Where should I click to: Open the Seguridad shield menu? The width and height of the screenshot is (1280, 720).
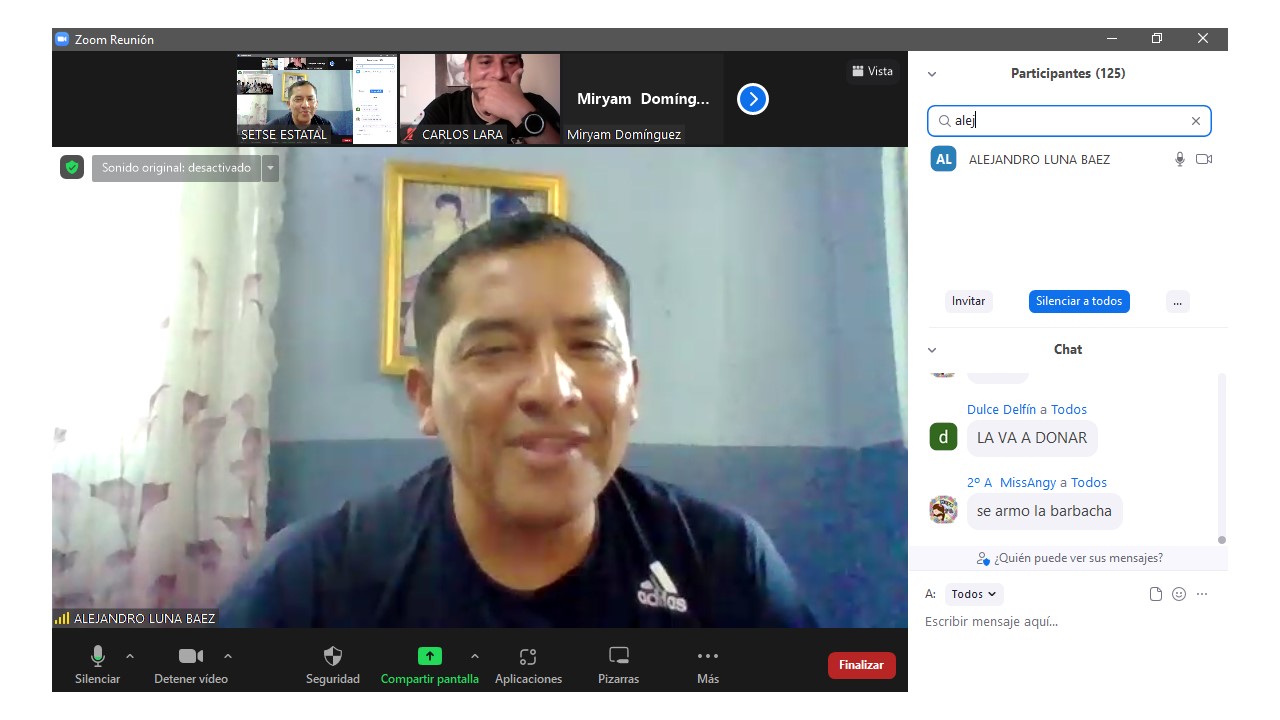[333, 665]
